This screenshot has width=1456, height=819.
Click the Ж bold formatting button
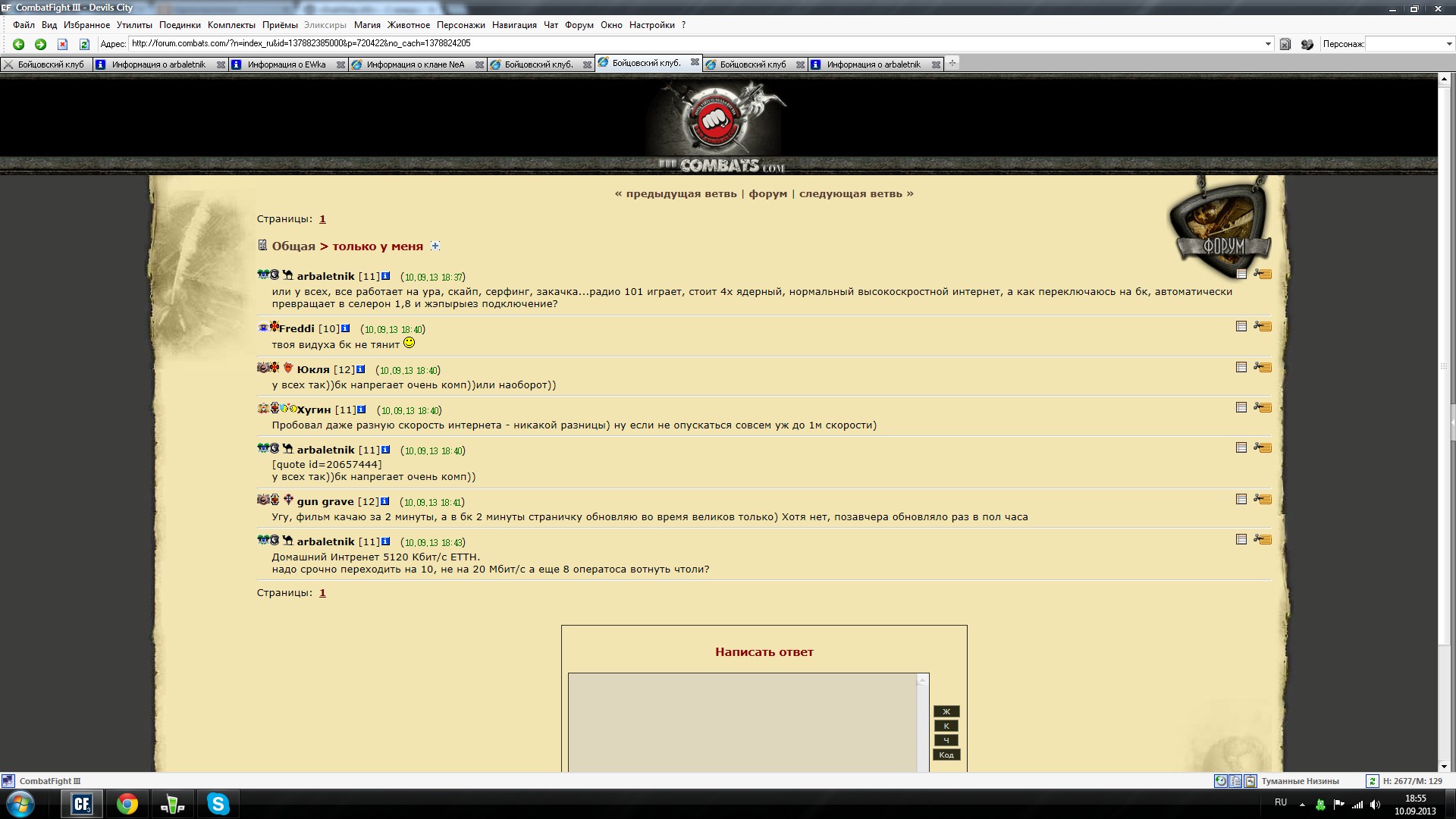pos(946,711)
